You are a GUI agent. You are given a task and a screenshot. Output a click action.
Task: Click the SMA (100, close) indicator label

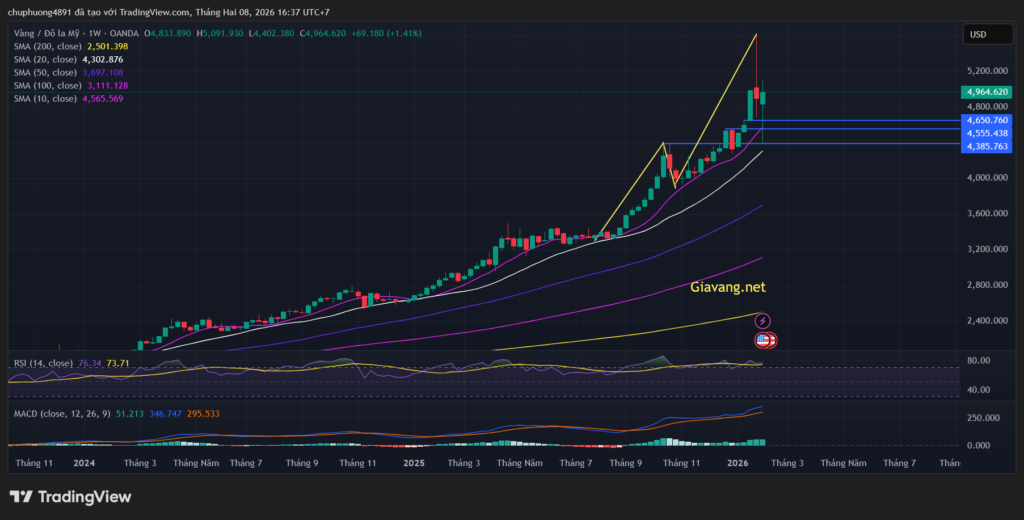click(45, 86)
